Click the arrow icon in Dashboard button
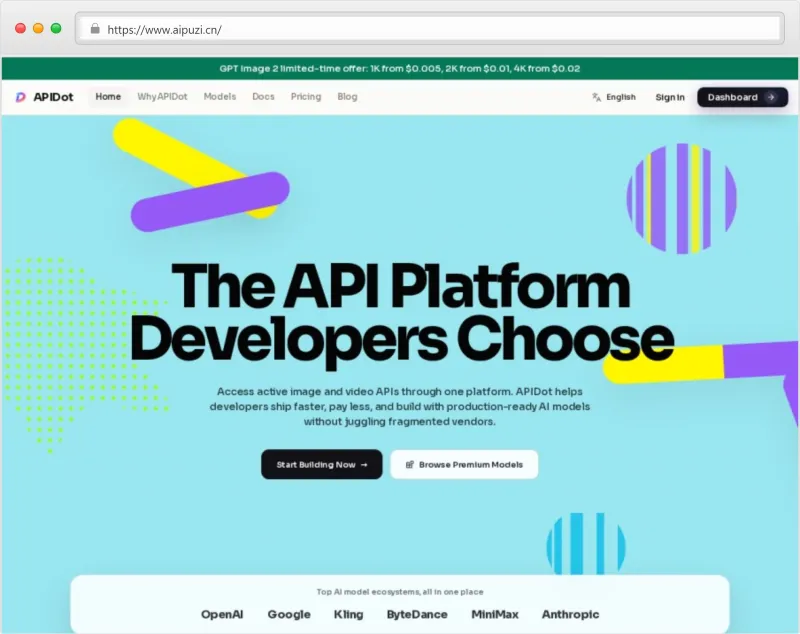This screenshot has height=634, width=800. coord(771,97)
